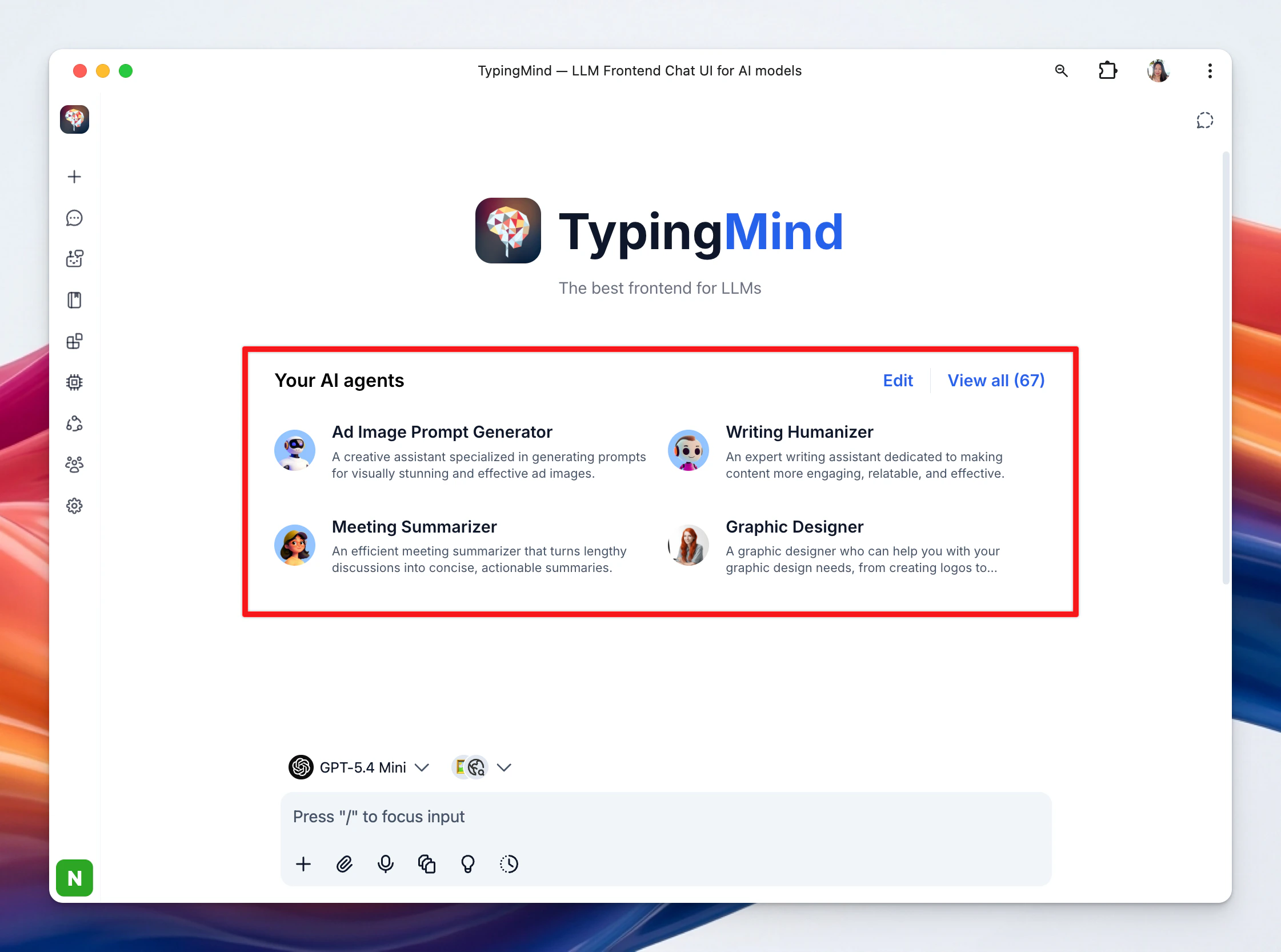Open the connected nodes icon in sidebar

(x=74, y=423)
